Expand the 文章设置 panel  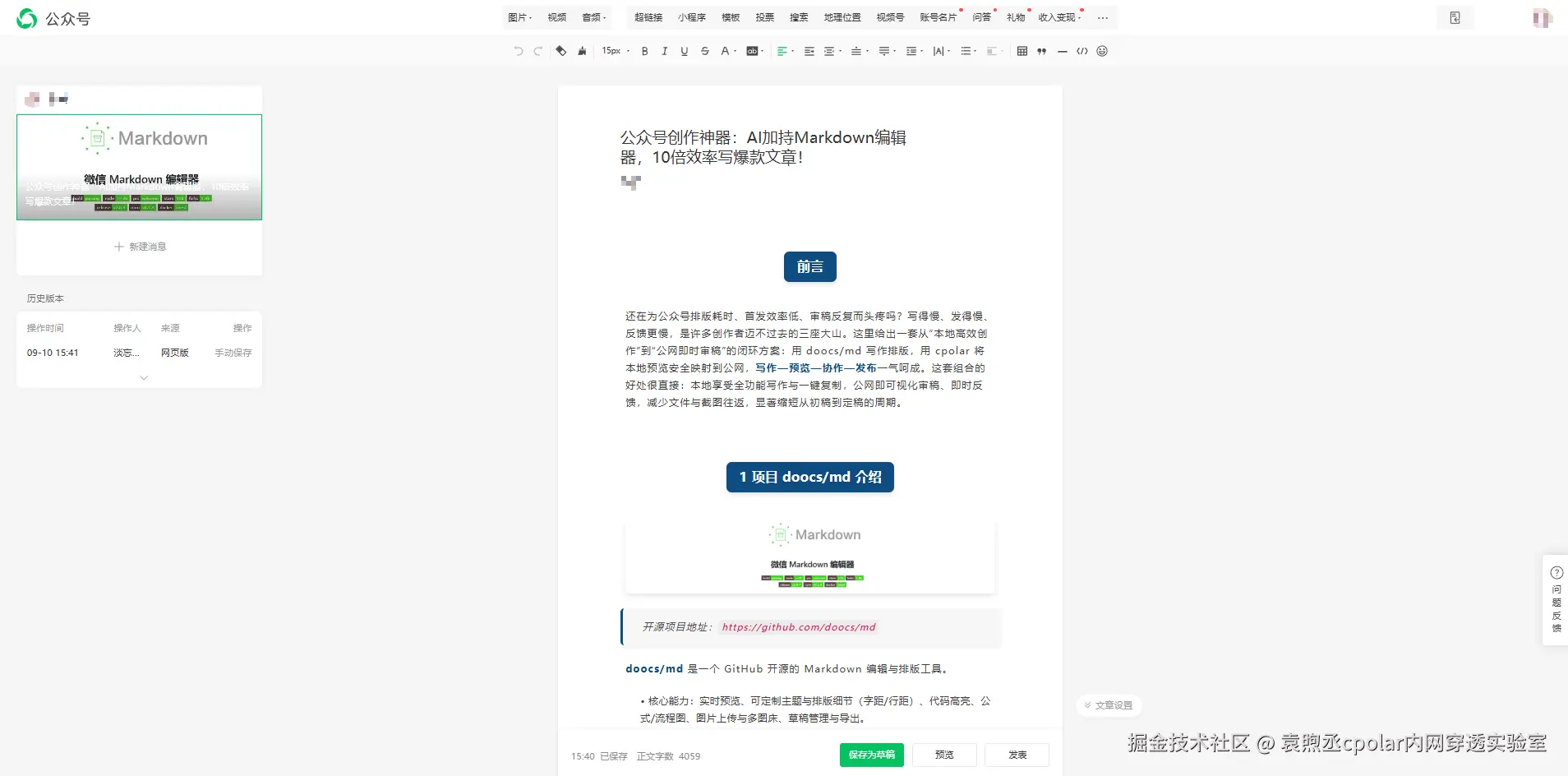tap(1109, 705)
